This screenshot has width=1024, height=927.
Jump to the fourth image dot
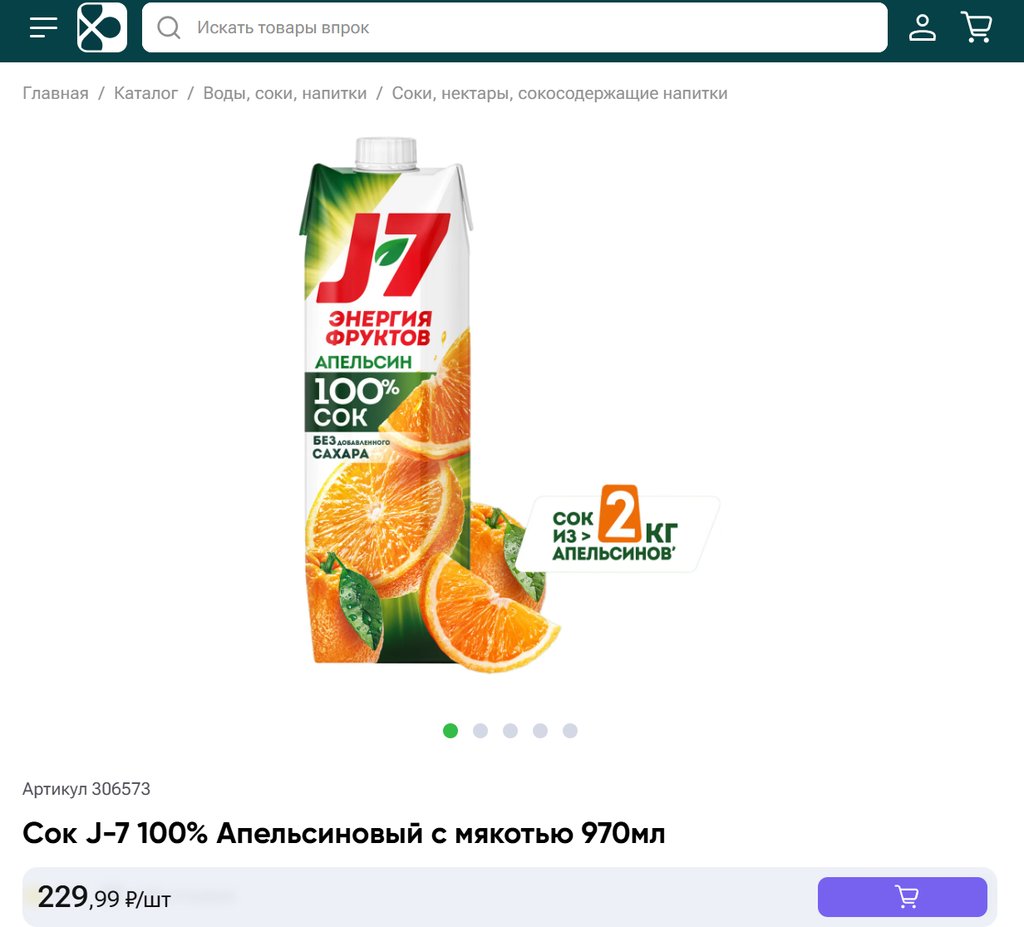pos(540,730)
